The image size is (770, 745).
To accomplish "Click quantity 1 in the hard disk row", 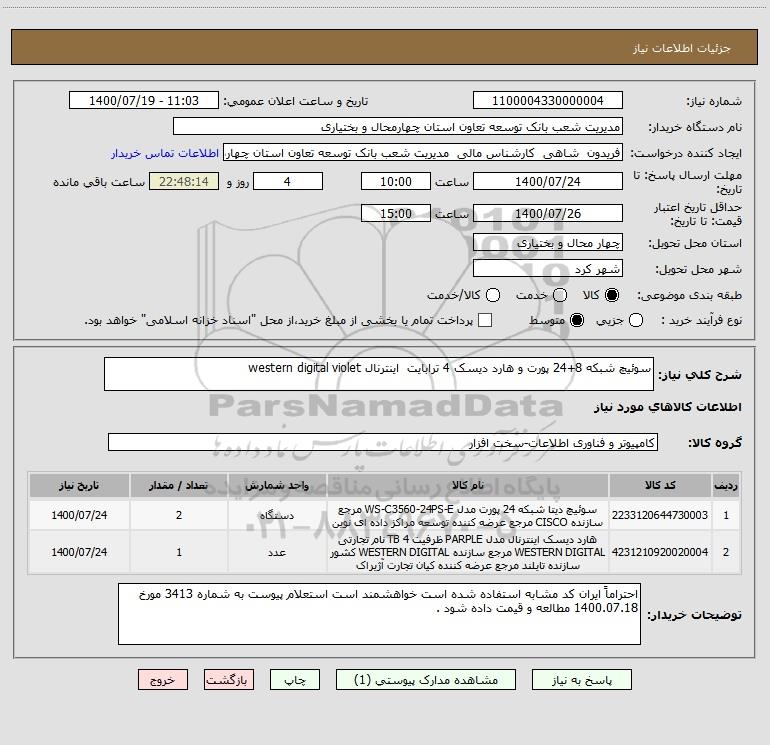I will pos(179,552).
